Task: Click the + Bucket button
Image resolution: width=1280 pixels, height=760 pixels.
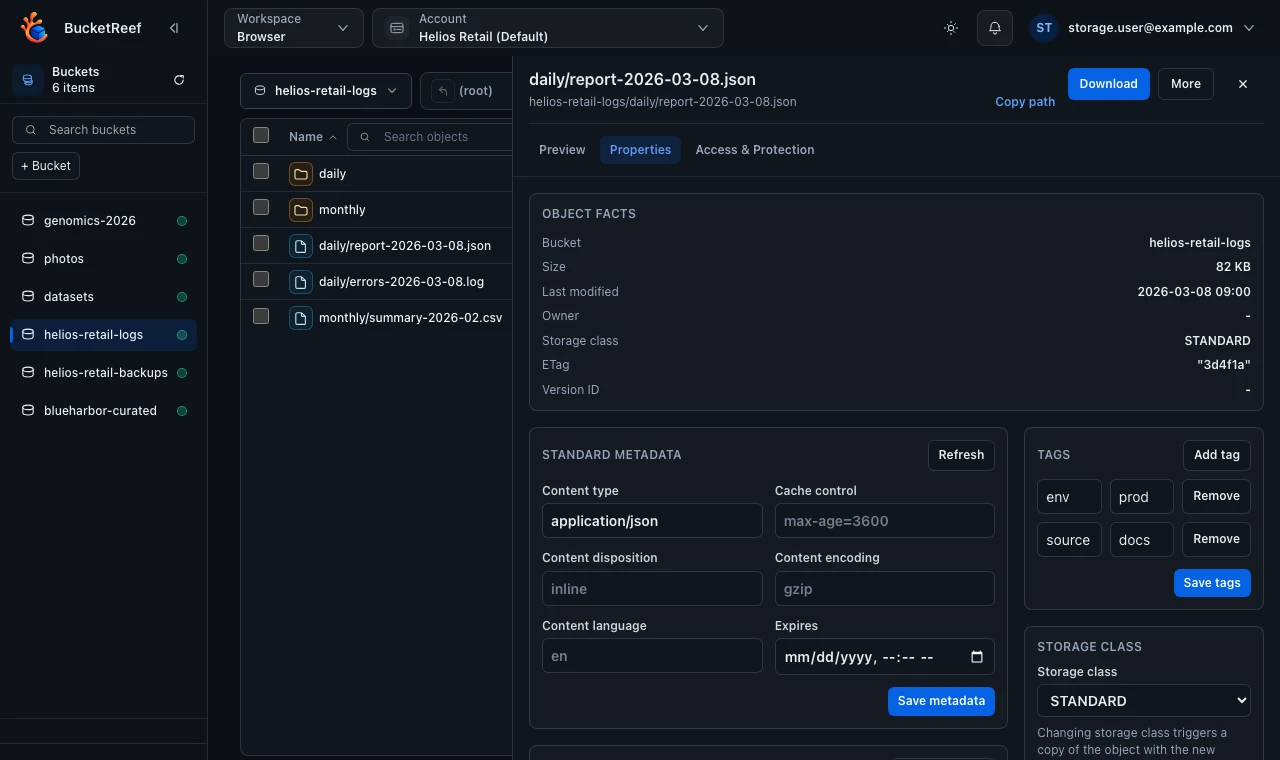Action: (x=46, y=166)
